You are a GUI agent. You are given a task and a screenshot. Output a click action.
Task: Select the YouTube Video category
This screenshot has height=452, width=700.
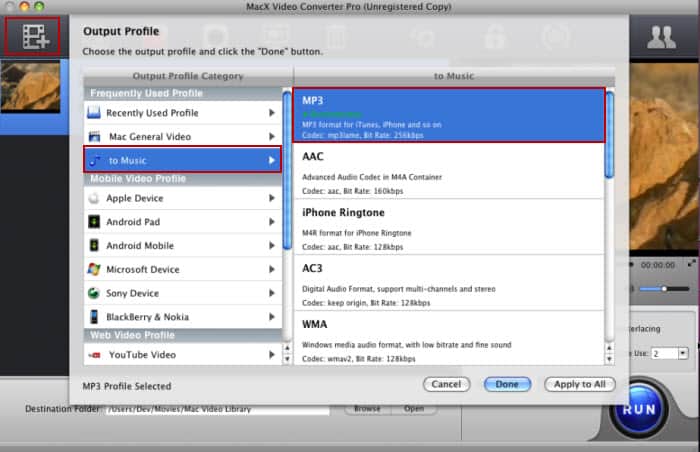[x=183, y=355]
